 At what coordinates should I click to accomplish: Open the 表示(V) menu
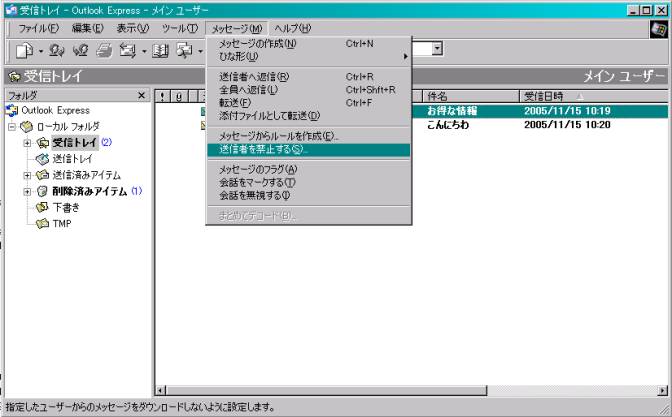[x=132, y=29]
